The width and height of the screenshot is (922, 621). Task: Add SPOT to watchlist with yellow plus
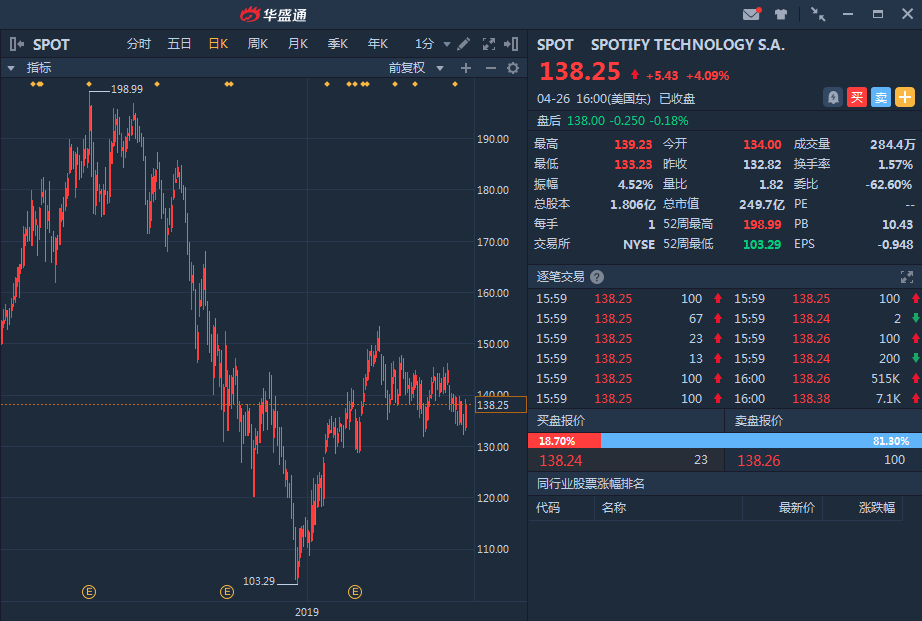point(904,97)
